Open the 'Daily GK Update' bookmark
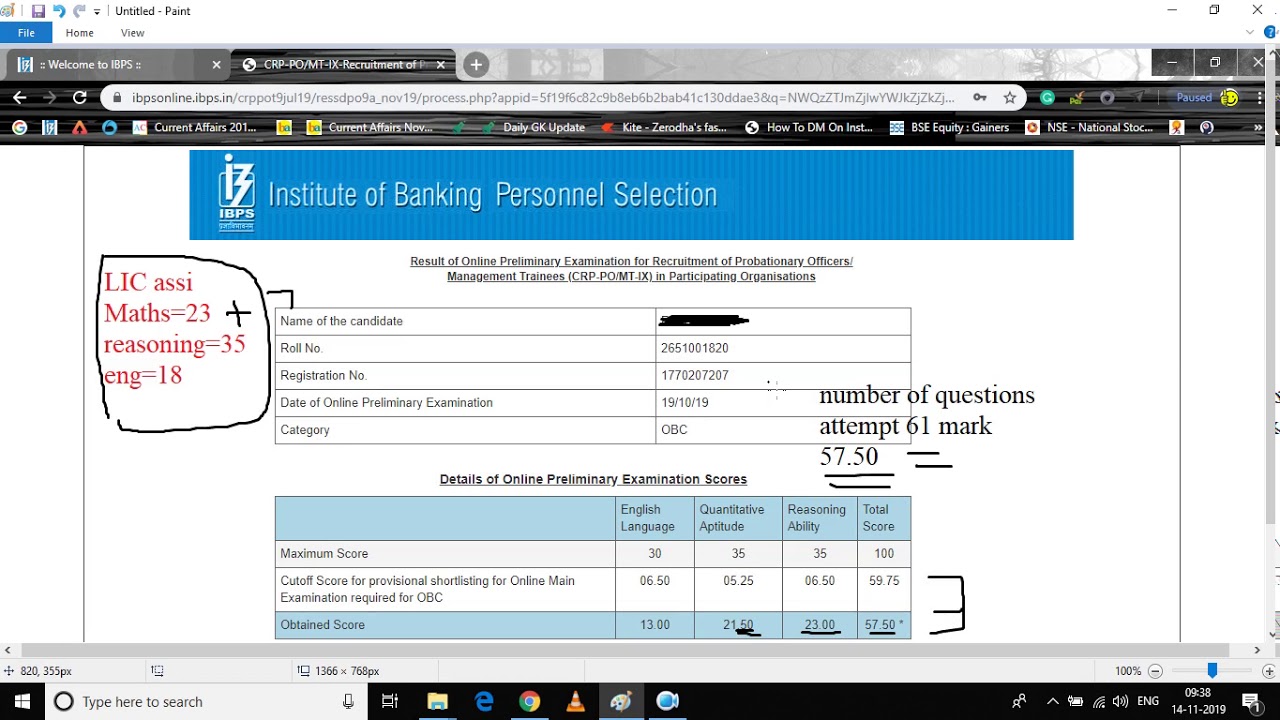Viewport: 1280px width, 720px height. coord(533,127)
